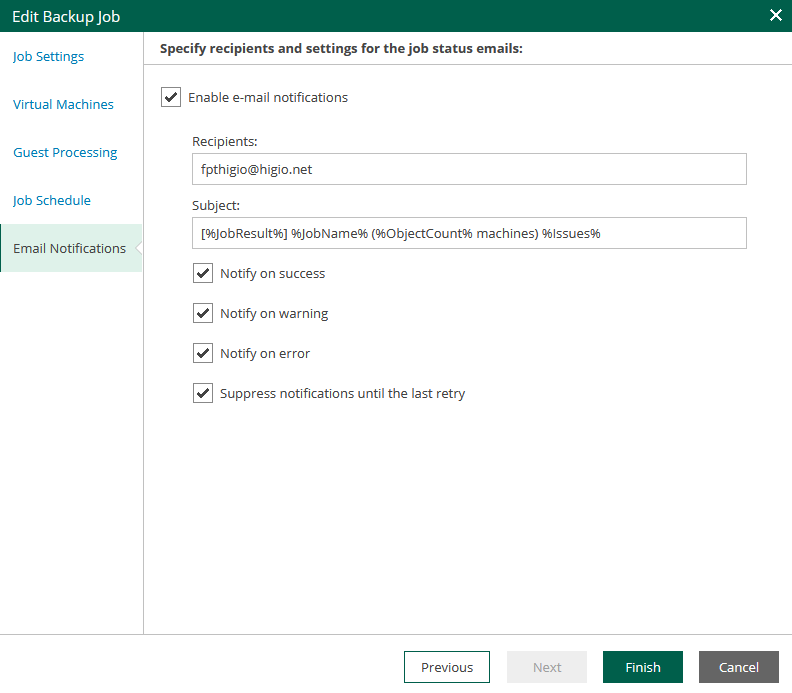Screen dimensions: 792x693
Task: Focus the Subject text field
Action: click(469, 234)
